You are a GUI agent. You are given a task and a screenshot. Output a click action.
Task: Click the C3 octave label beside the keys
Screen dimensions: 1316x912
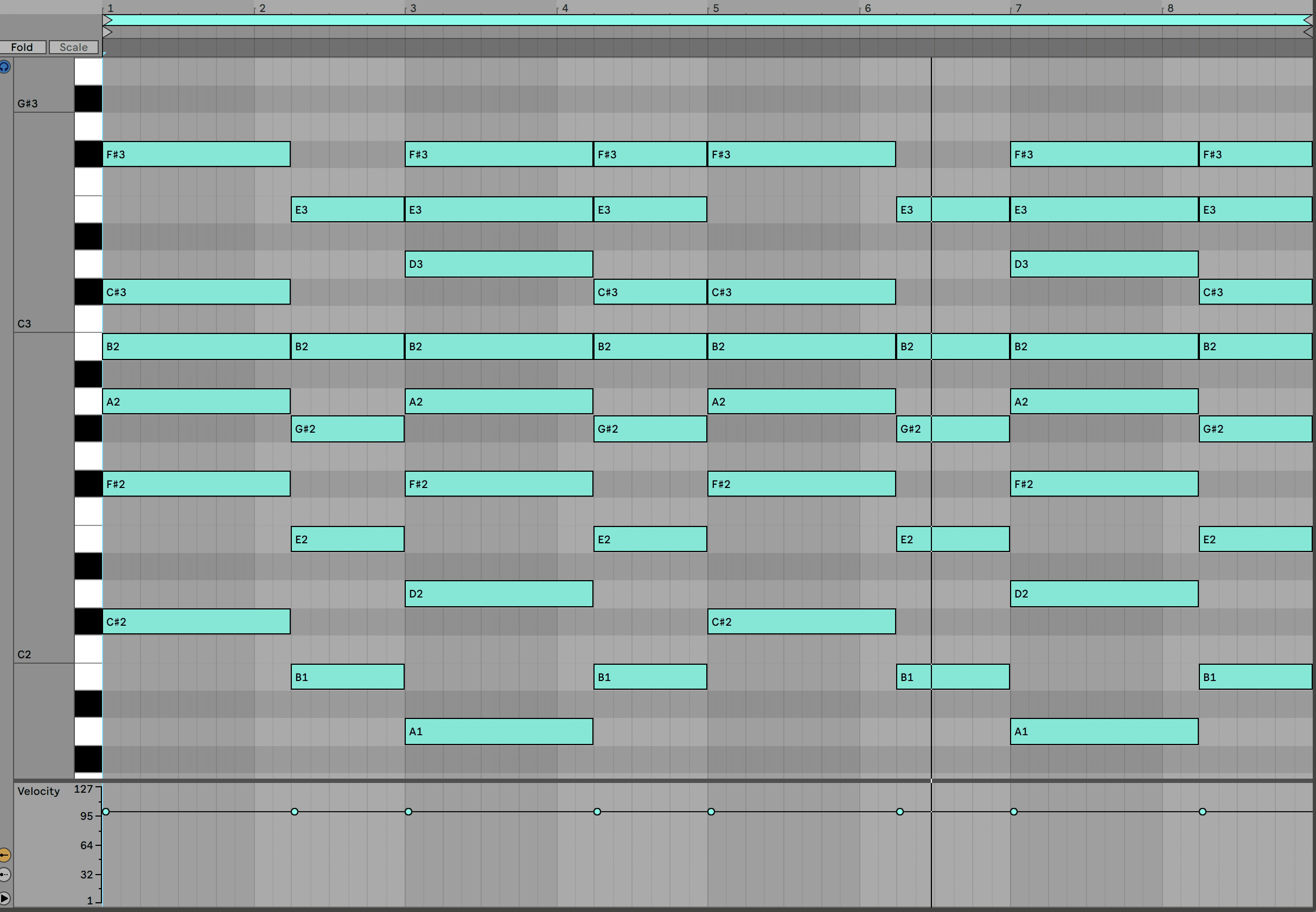(24, 324)
